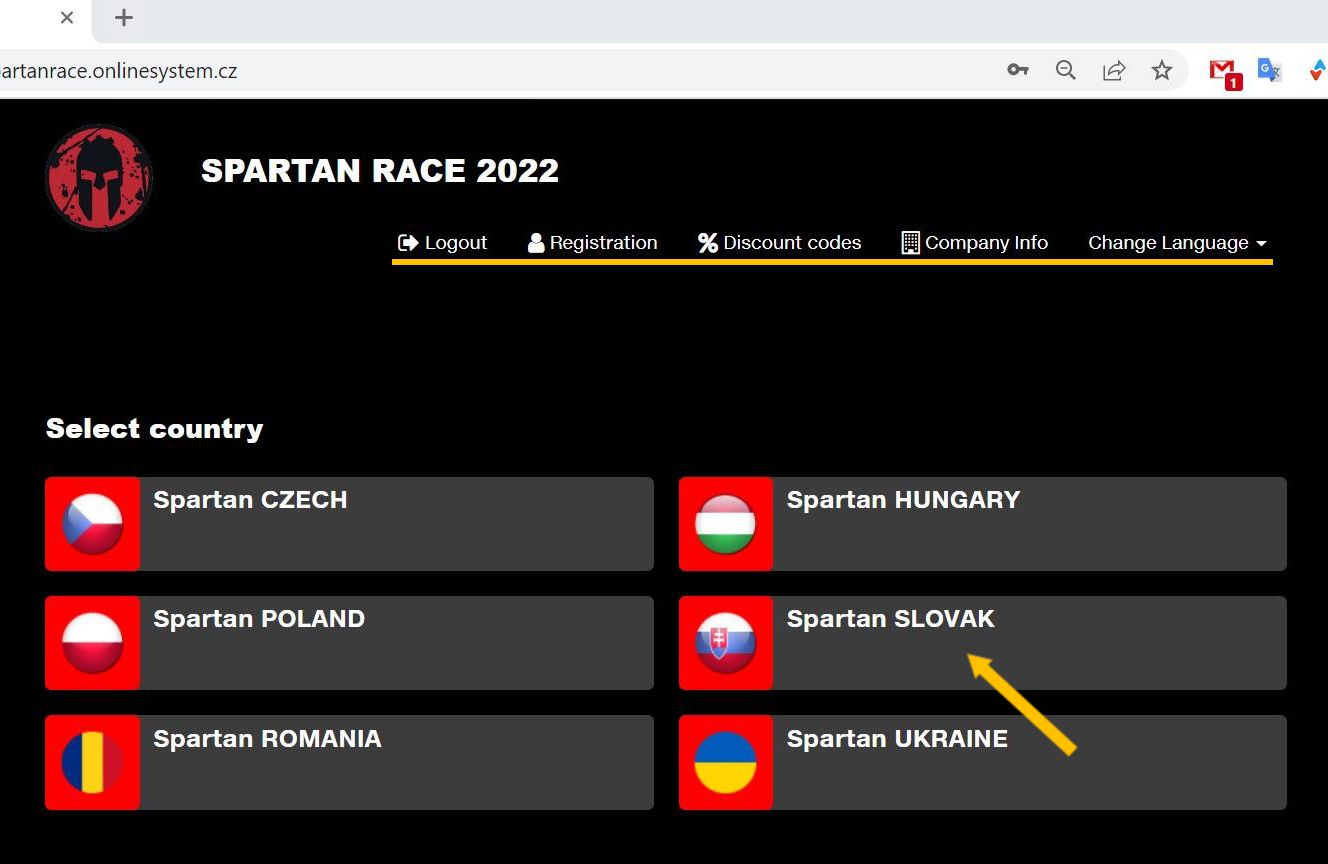Open a new browser tab
Screen dimensions: 1328x864
[x=124, y=18]
